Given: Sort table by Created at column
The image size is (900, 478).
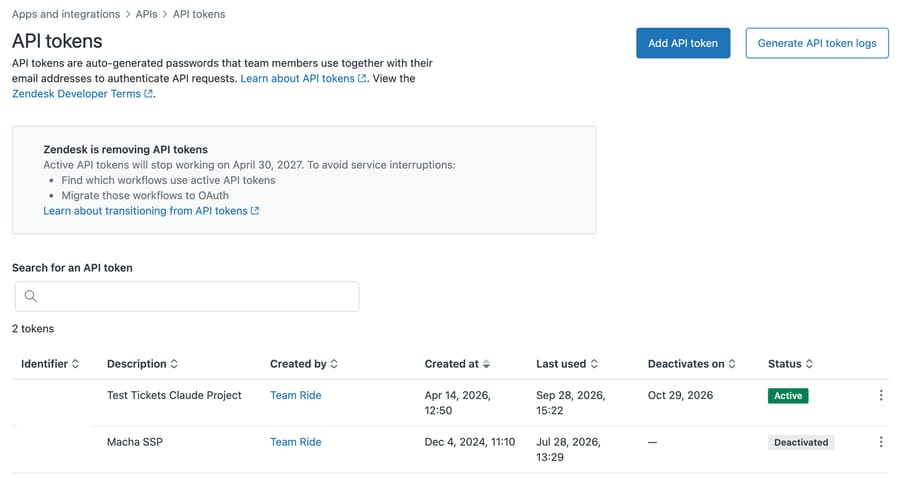Looking at the screenshot, I should [x=457, y=364].
